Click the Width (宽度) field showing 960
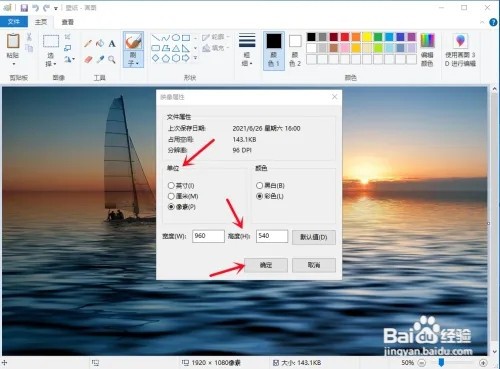Image resolution: width=500 pixels, height=369 pixels. [208, 236]
